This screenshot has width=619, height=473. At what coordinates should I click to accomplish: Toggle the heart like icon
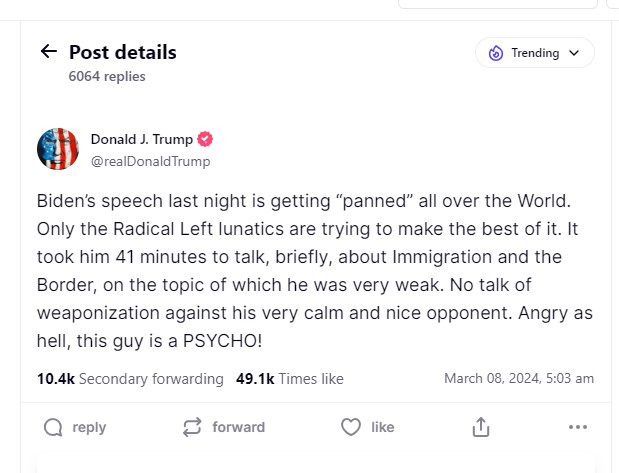click(350, 427)
